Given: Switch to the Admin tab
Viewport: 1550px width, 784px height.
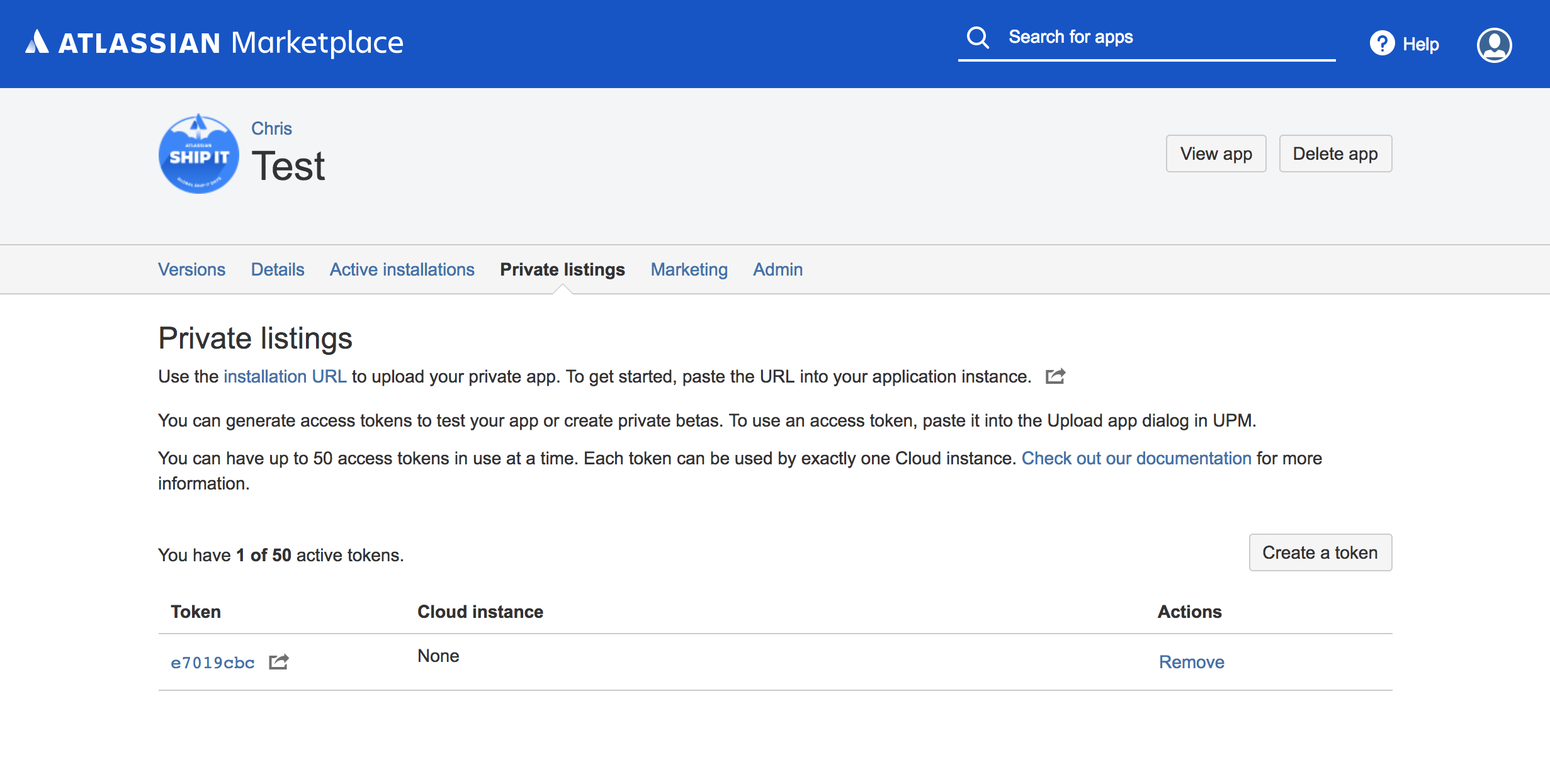Looking at the screenshot, I should [778, 269].
